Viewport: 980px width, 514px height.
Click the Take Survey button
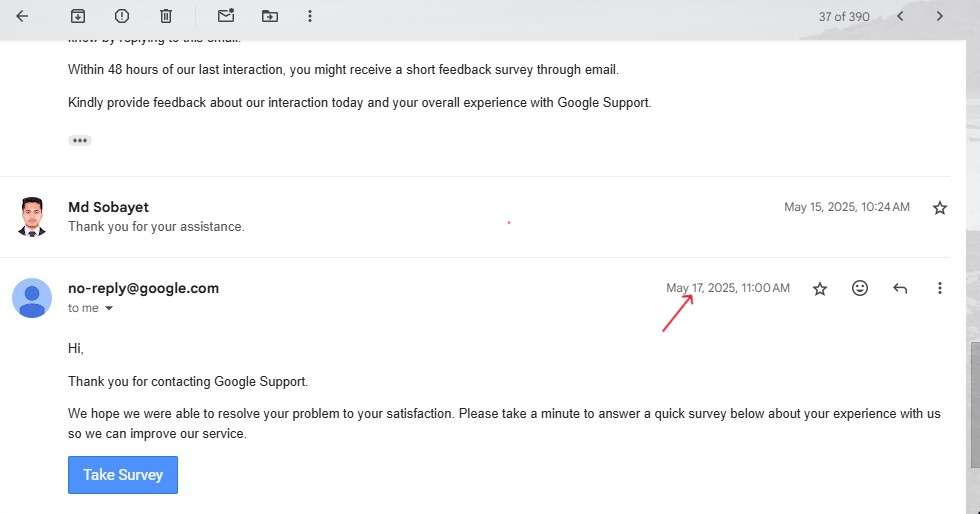[123, 475]
